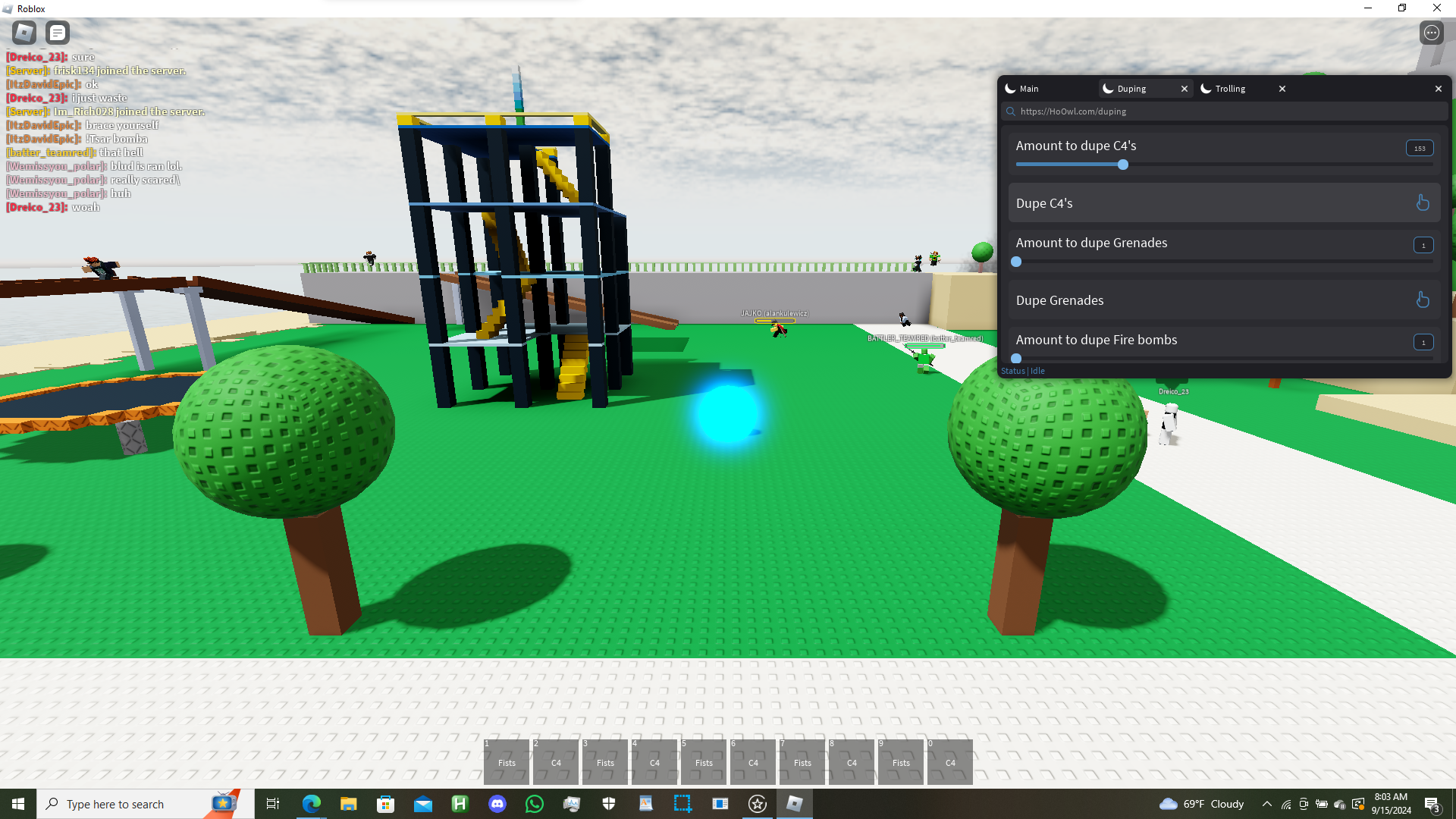Open WhatsApp from the taskbar
Screen dimensions: 1456x819
click(534, 804)
